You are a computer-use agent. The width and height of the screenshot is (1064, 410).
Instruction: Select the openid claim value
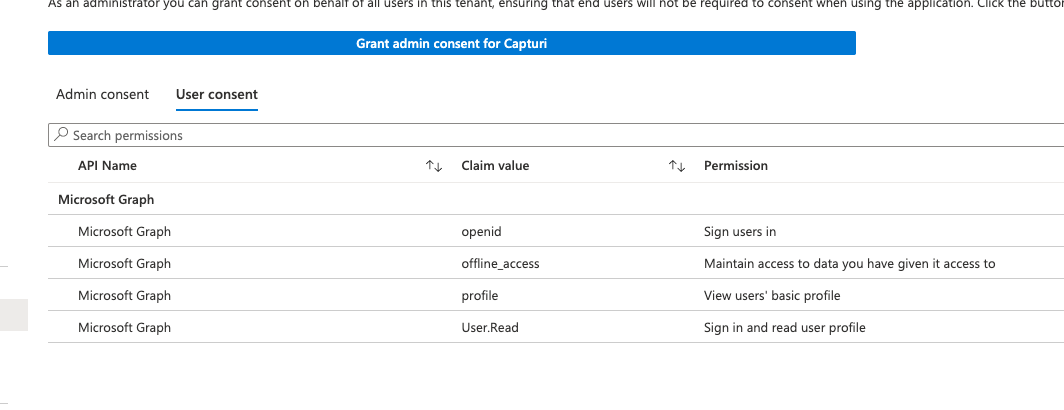(x=481, y=231)
